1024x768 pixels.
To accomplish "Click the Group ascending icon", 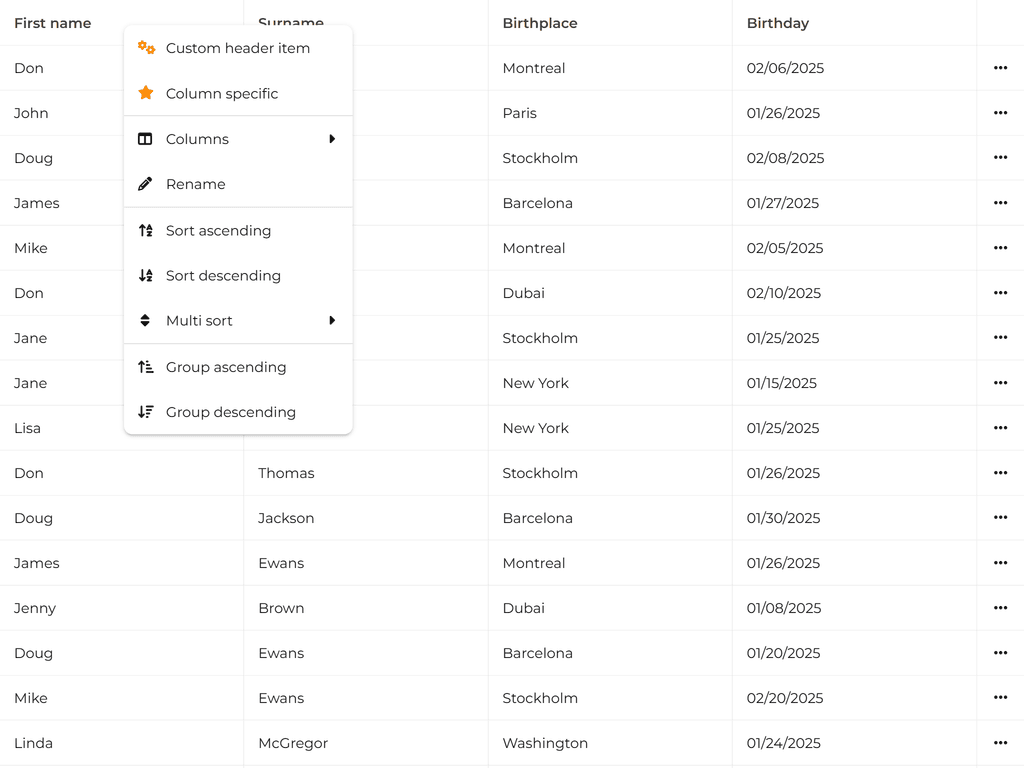I will pos(146,367).
